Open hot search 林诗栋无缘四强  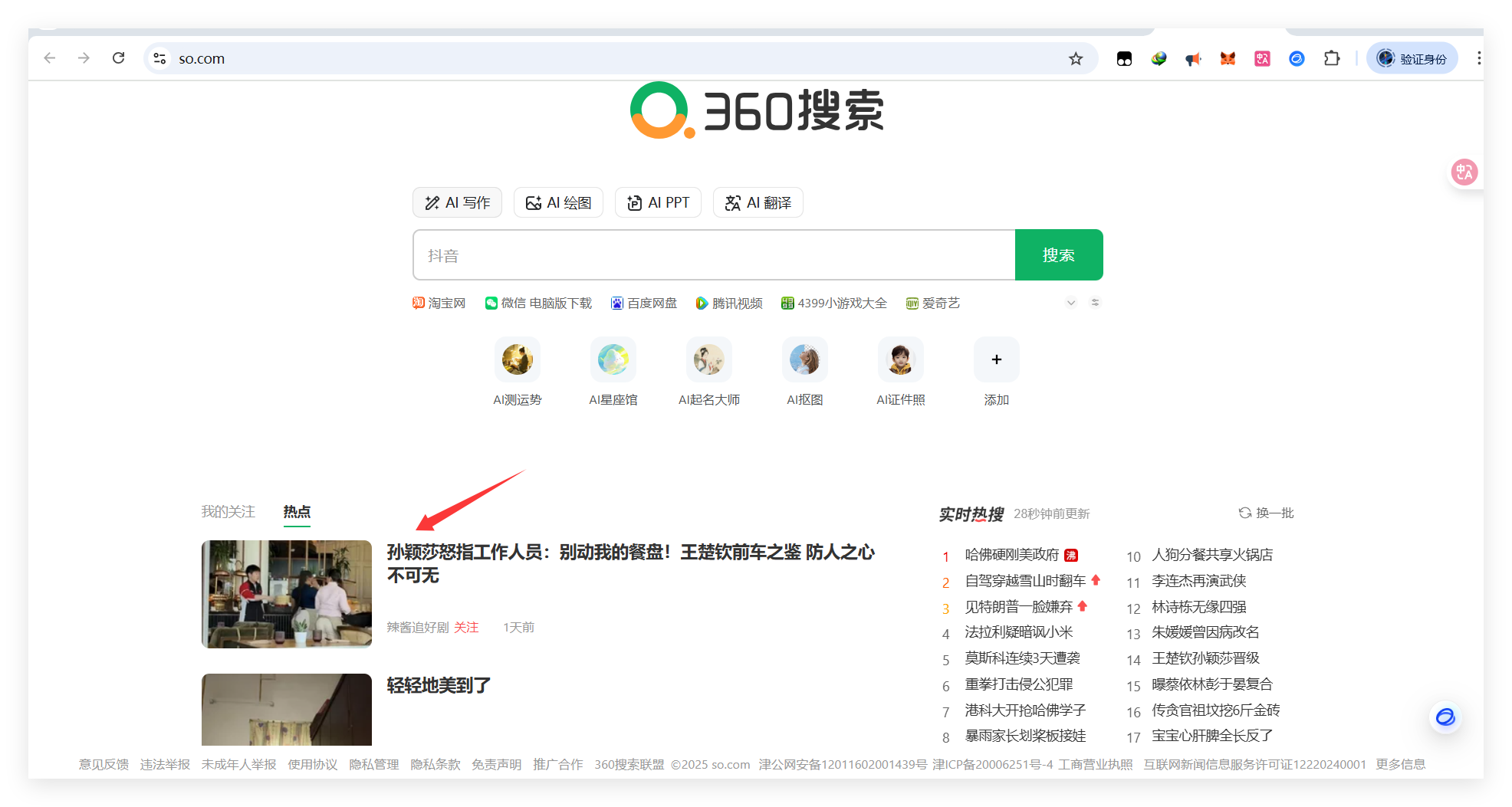[x=1198, y=607]
